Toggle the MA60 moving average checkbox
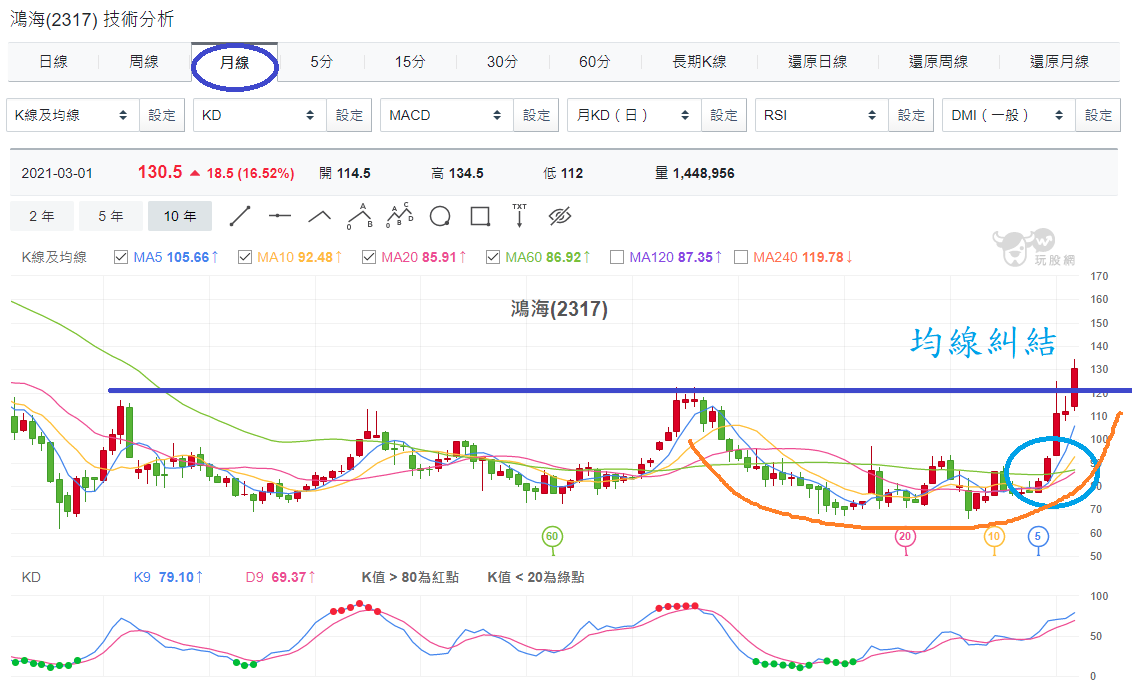Viewport: 1132px width, 684px height. pos(493,257)
